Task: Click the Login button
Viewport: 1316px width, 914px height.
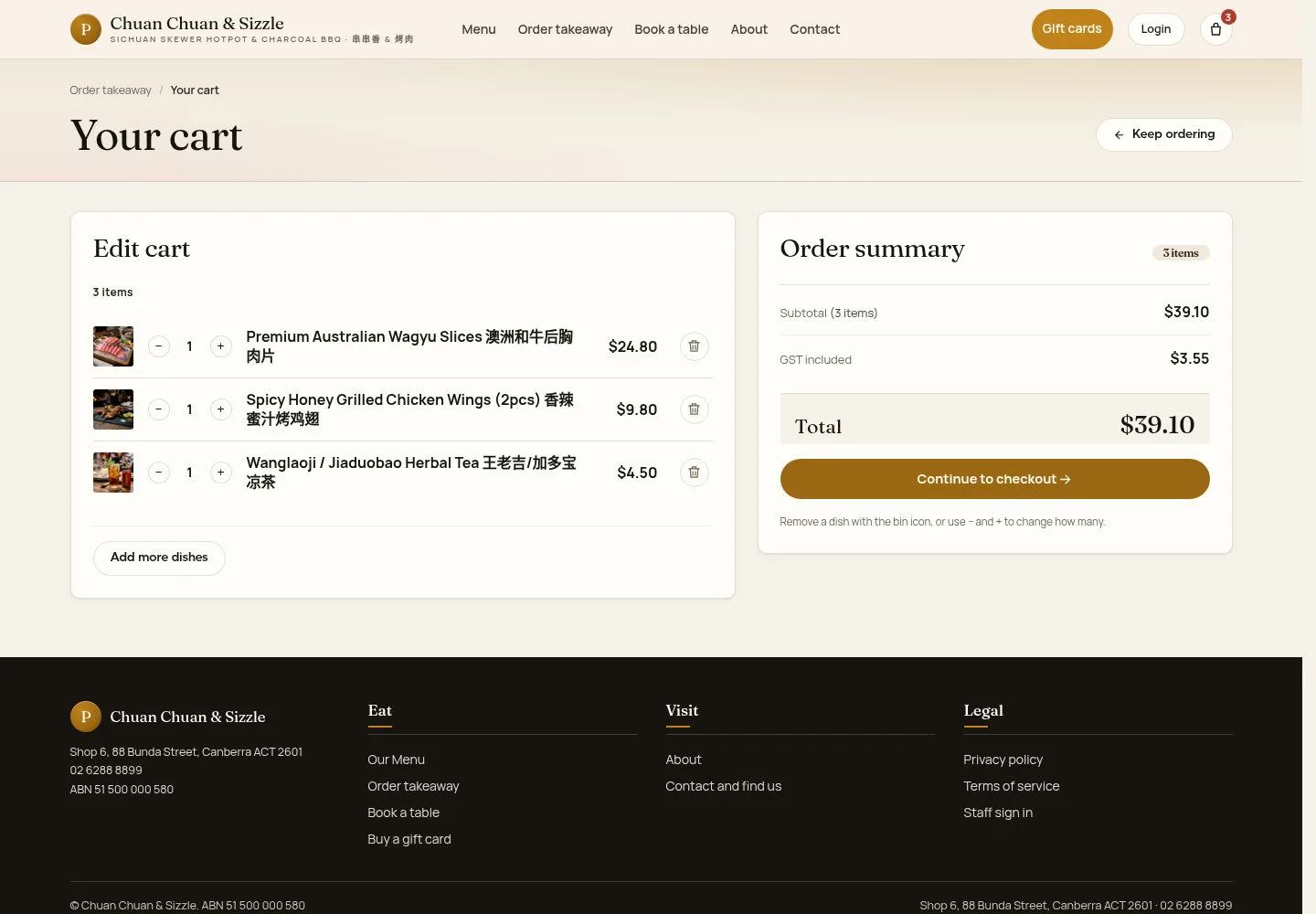Action: pyautogui.click(x=1156, y=29)
